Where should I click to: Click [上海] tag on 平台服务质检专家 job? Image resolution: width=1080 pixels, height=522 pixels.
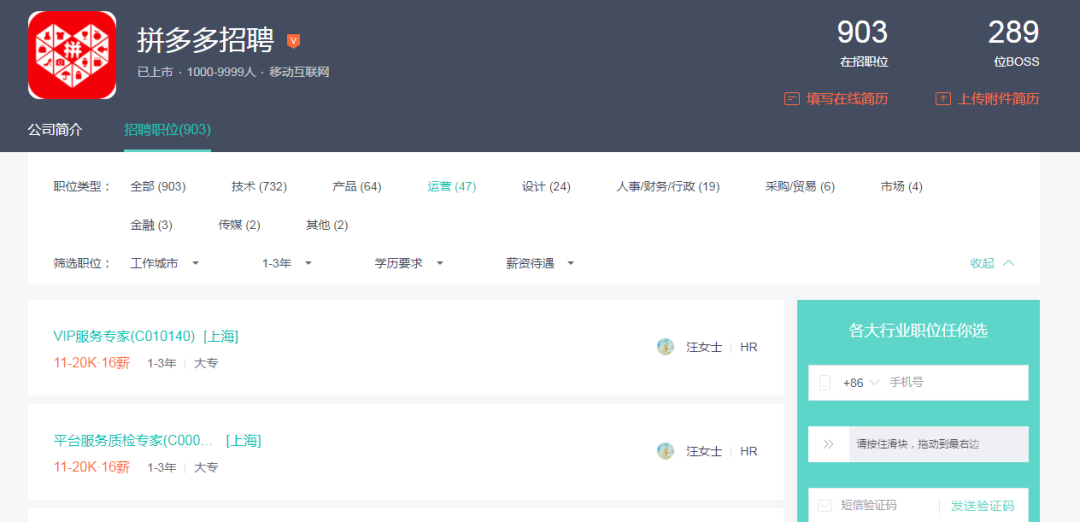[x=243, y=441]
